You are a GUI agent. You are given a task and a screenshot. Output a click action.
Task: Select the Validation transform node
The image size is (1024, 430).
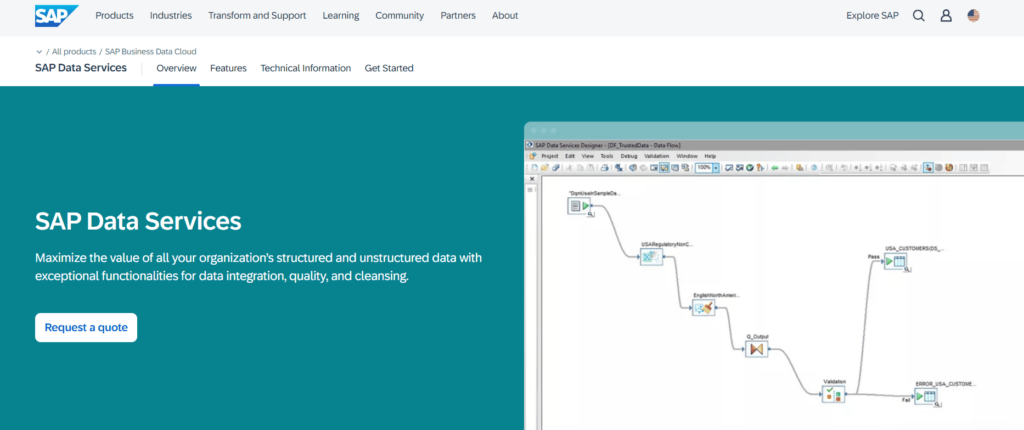click(833, 394)
